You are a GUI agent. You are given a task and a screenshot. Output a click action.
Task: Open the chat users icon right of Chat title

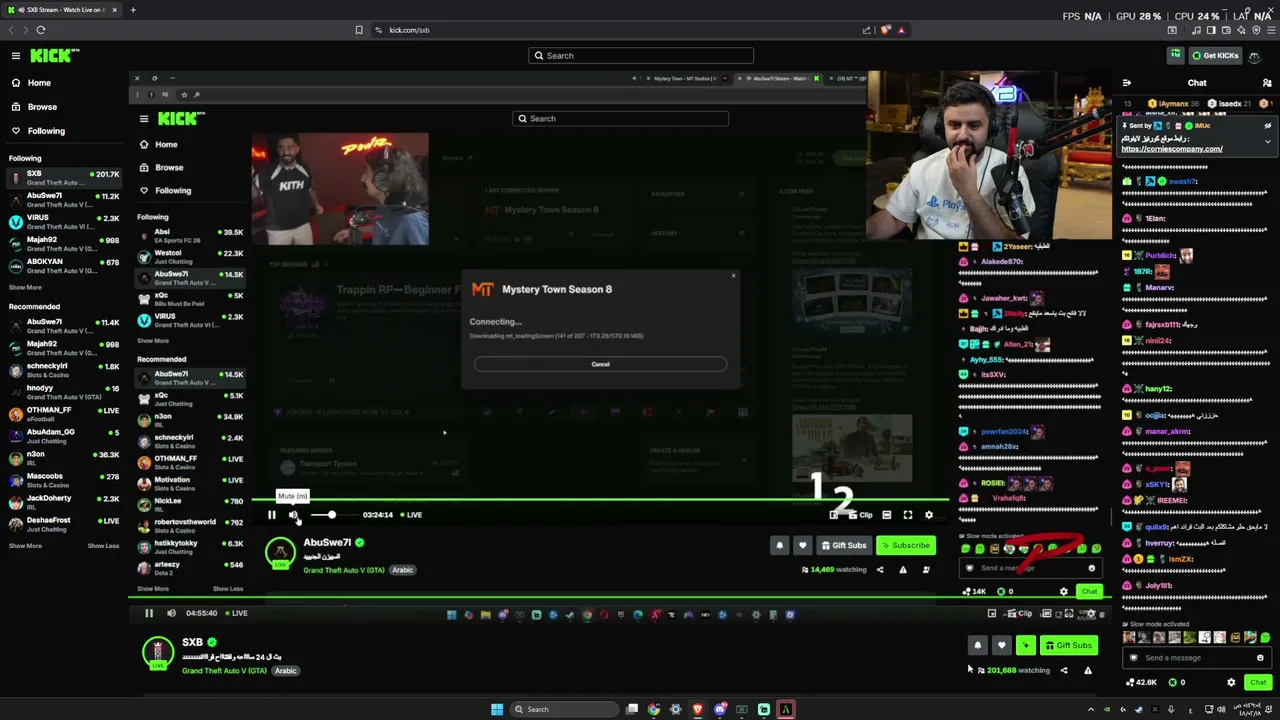tap(1266, 83)
